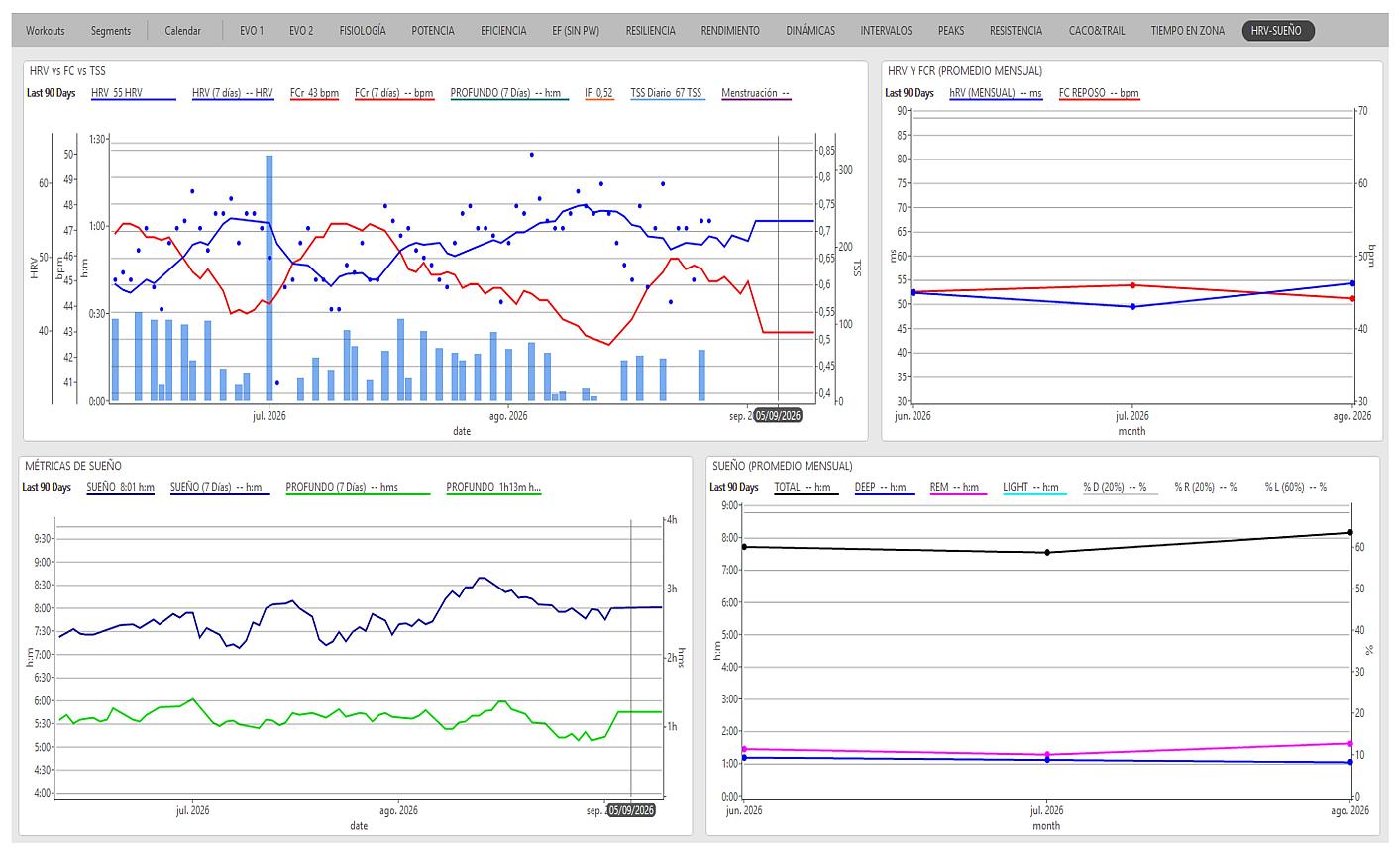Screen dimensions: 1400x856
Task: Toggle FCr 43 bpm legend series
Action: (x=314, y=94)
